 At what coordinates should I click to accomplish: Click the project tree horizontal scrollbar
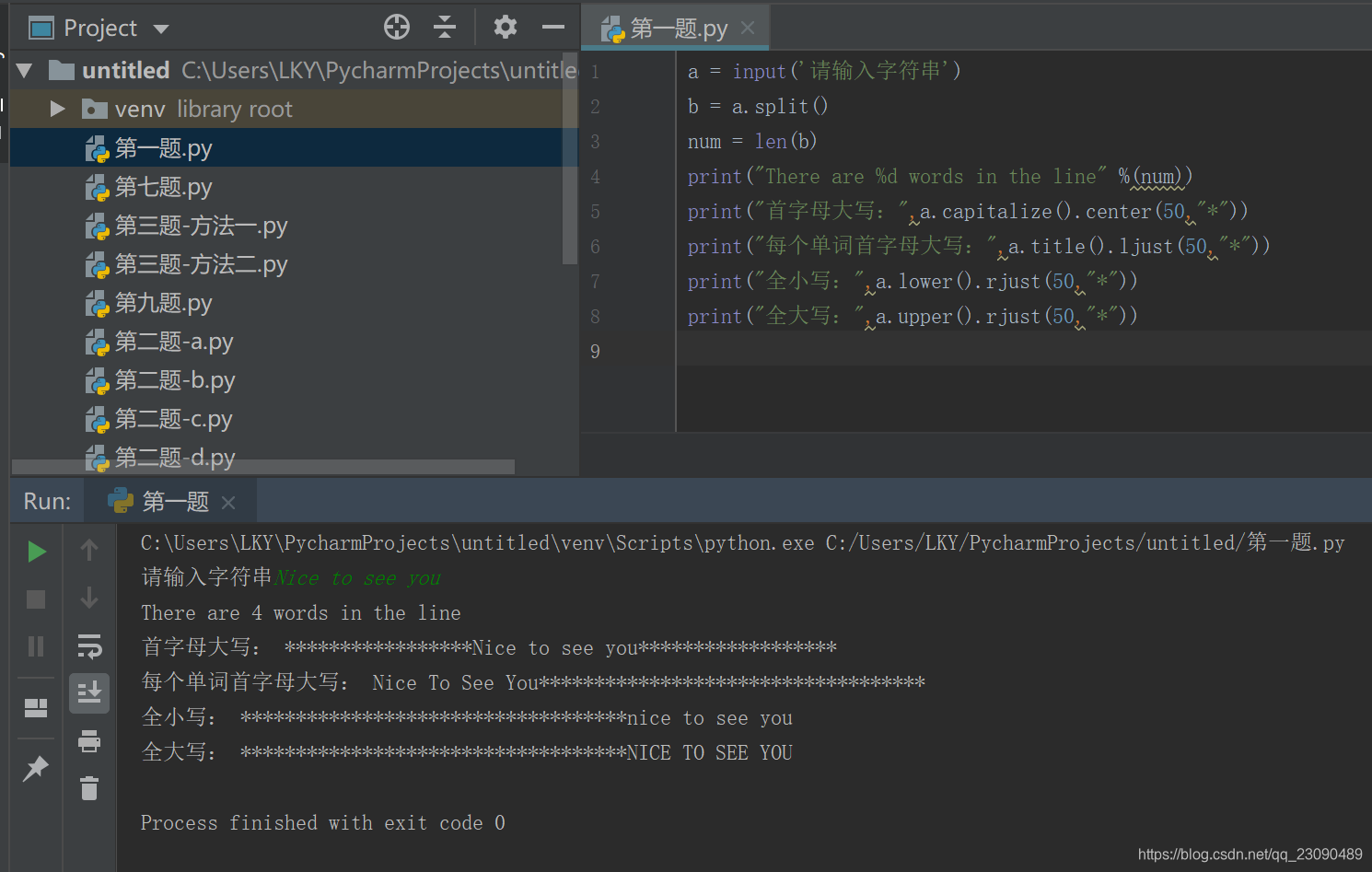click(x=263, y=467)
